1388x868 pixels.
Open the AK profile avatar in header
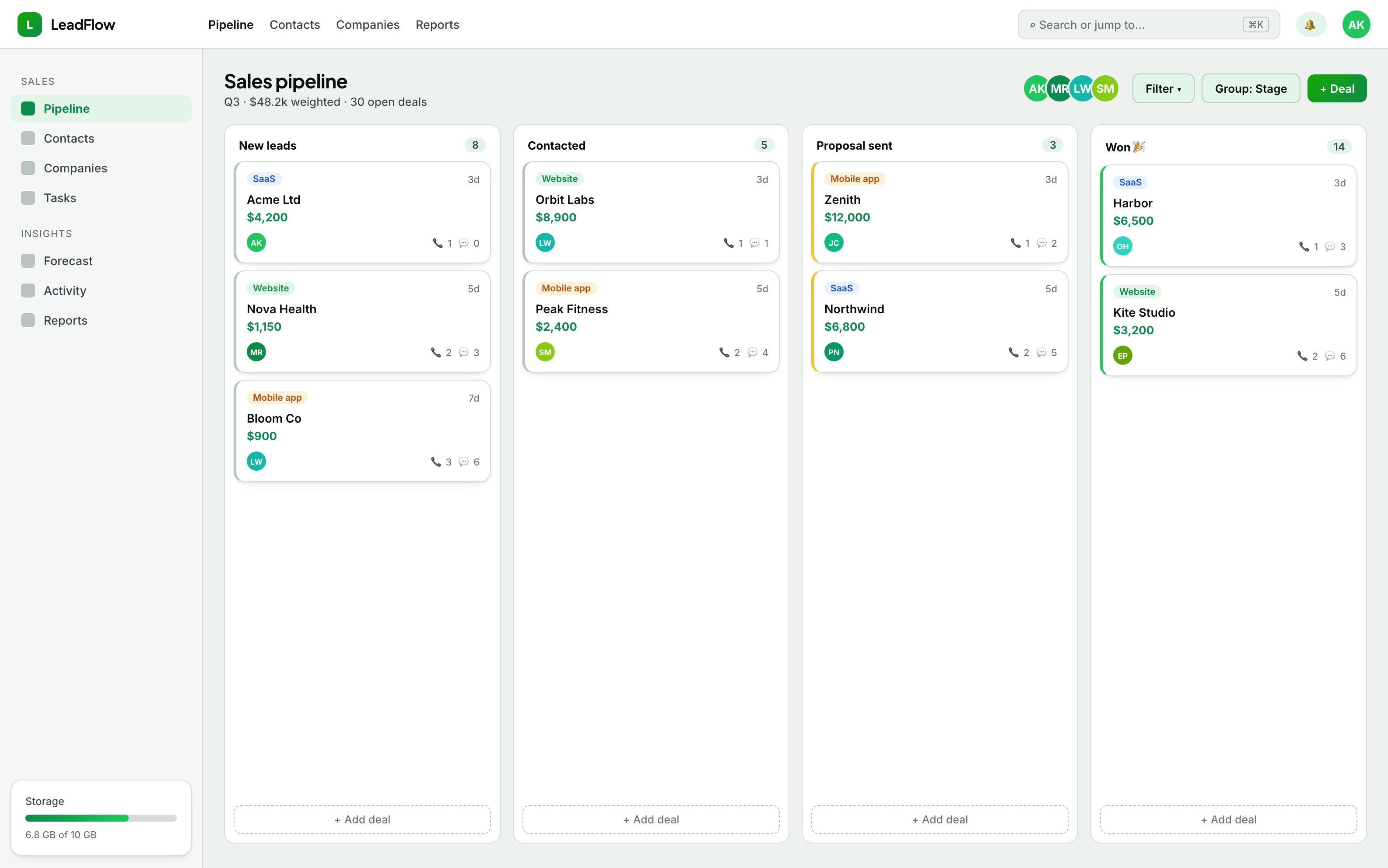pyautogui.click(x=1356, y=24)
